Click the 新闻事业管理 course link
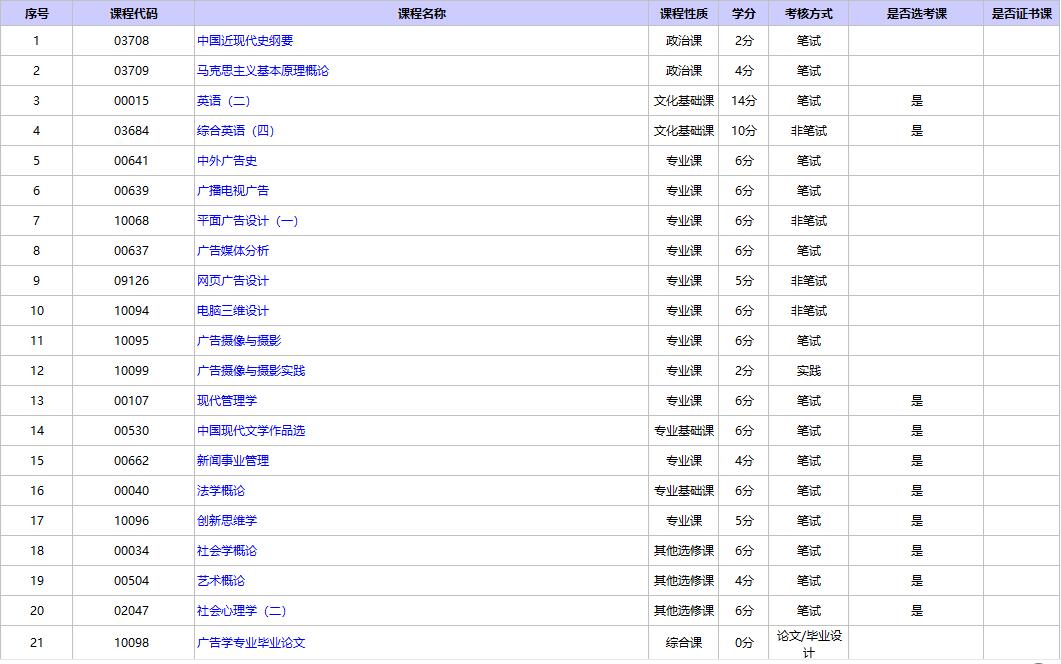 point(233,461)
